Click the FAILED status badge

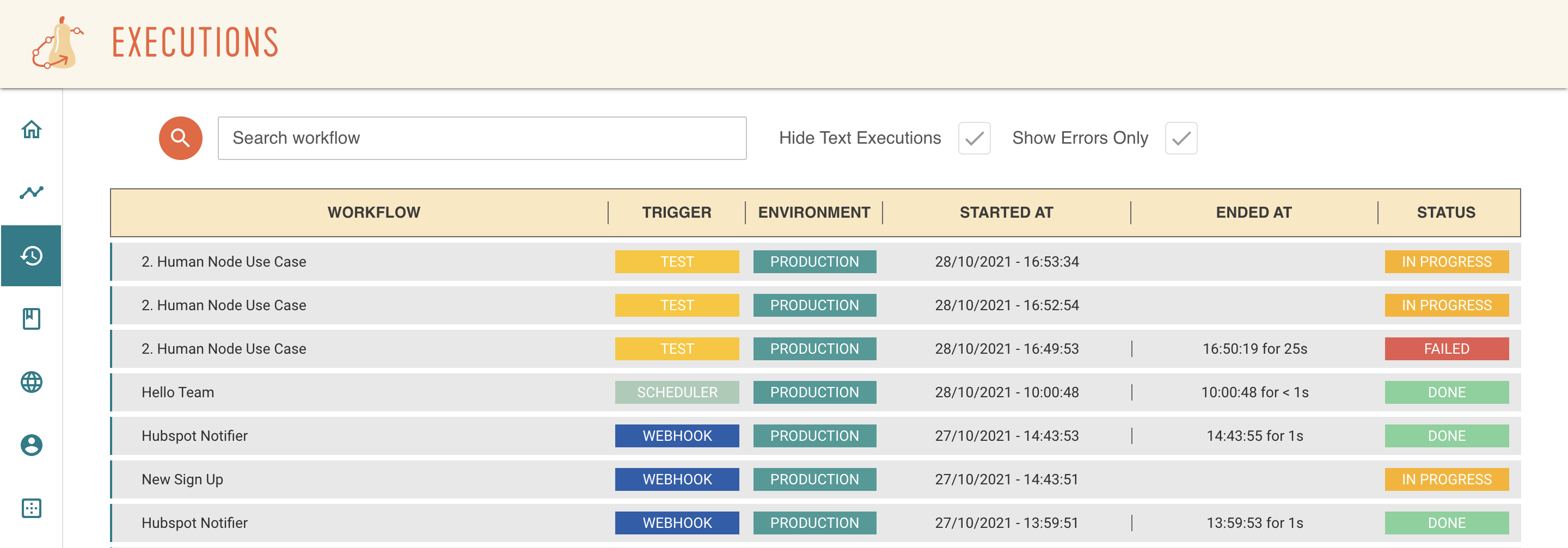[x=1446, y=348]
